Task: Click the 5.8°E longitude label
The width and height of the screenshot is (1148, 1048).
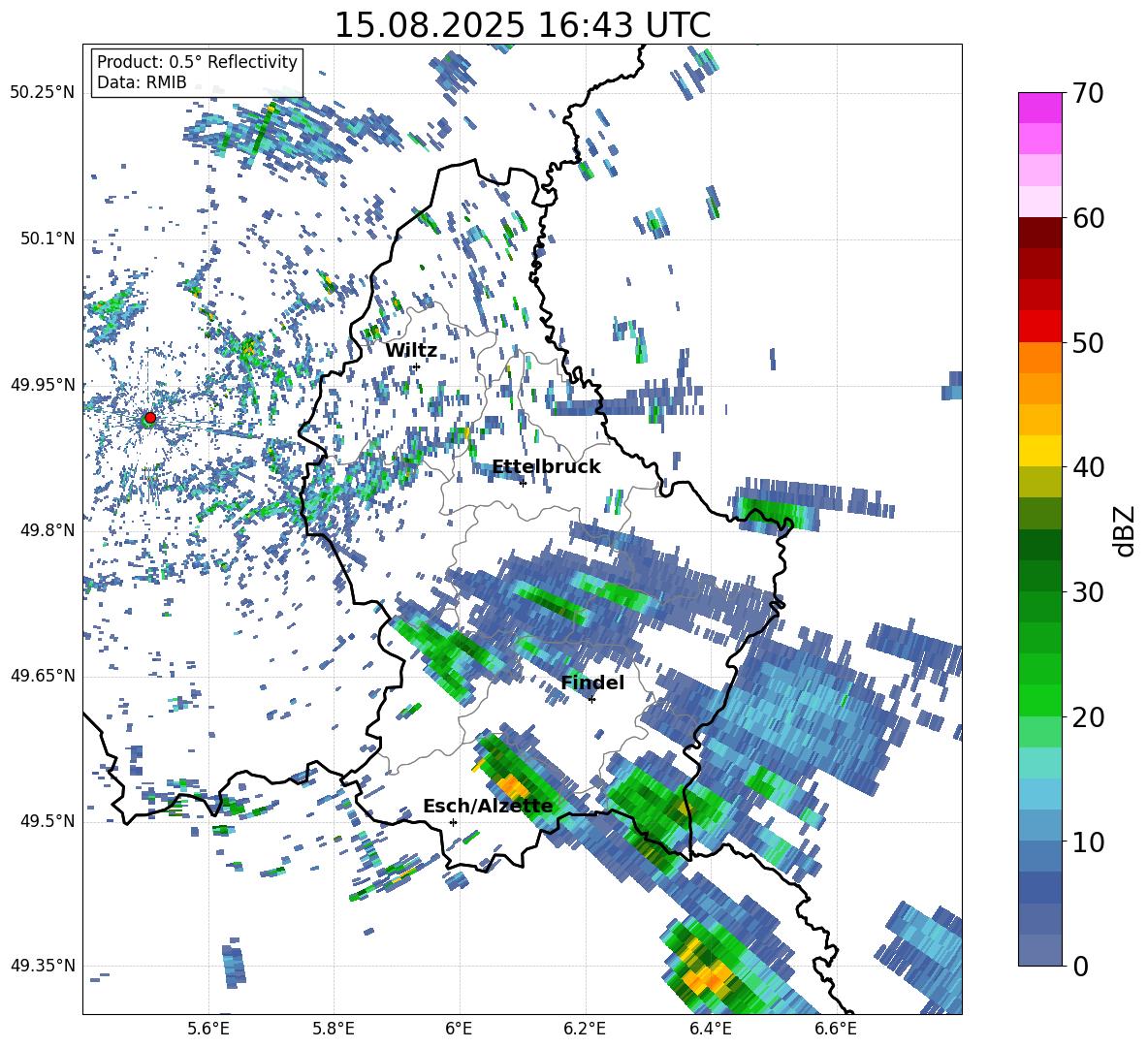Action: coord(334,1029)
